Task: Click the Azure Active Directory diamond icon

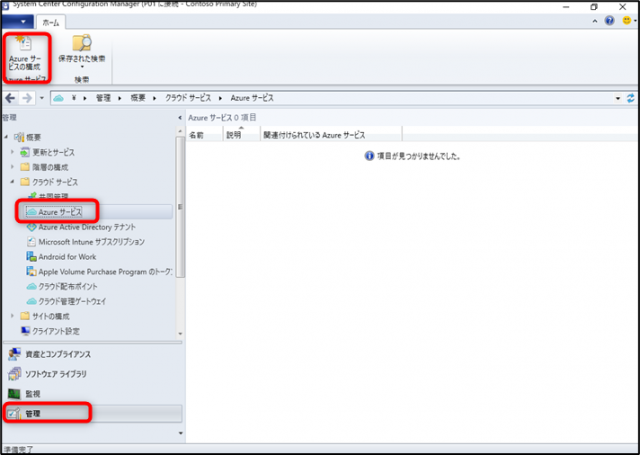Action: pyautogui.click(x=31, y=227)
